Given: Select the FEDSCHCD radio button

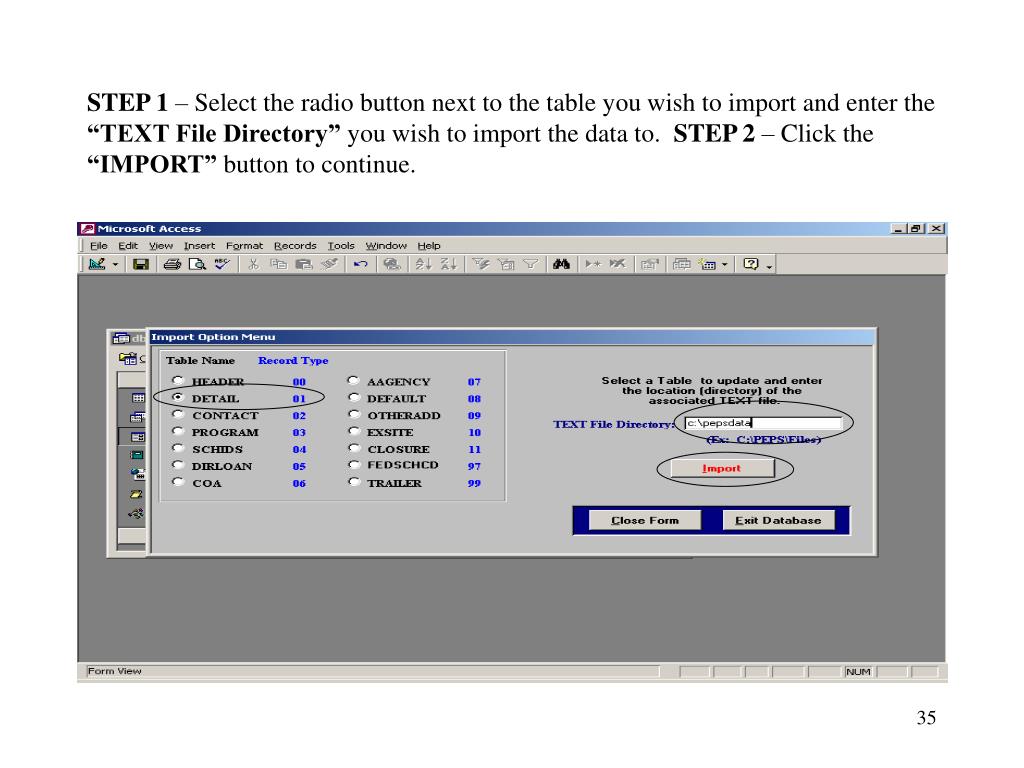Looking at the screenshot, I should click(x=353, y=465).
